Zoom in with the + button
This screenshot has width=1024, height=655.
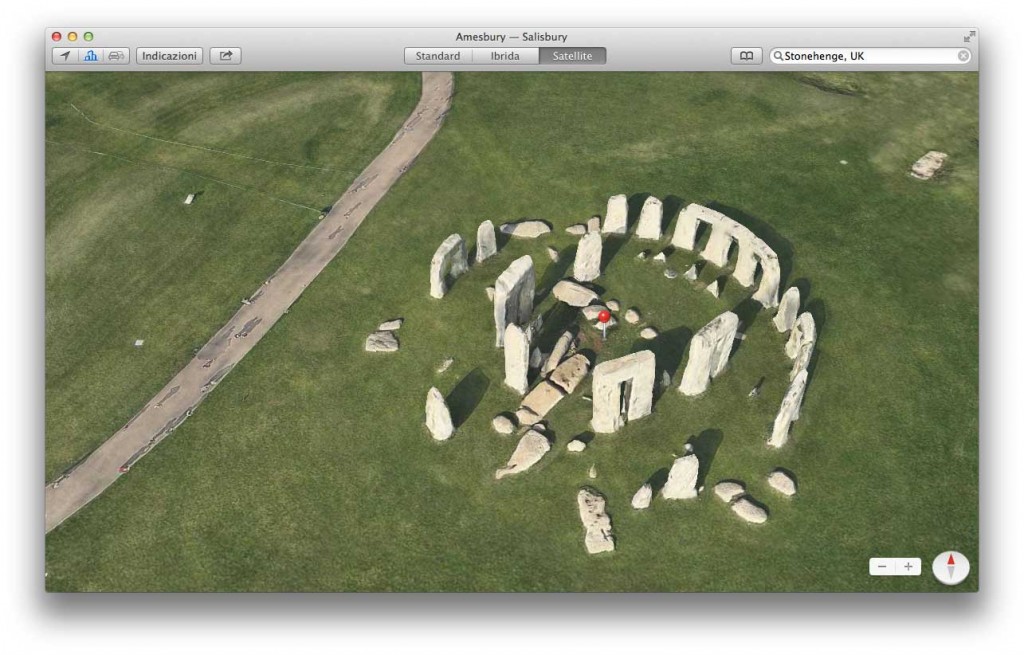point(908,566)
